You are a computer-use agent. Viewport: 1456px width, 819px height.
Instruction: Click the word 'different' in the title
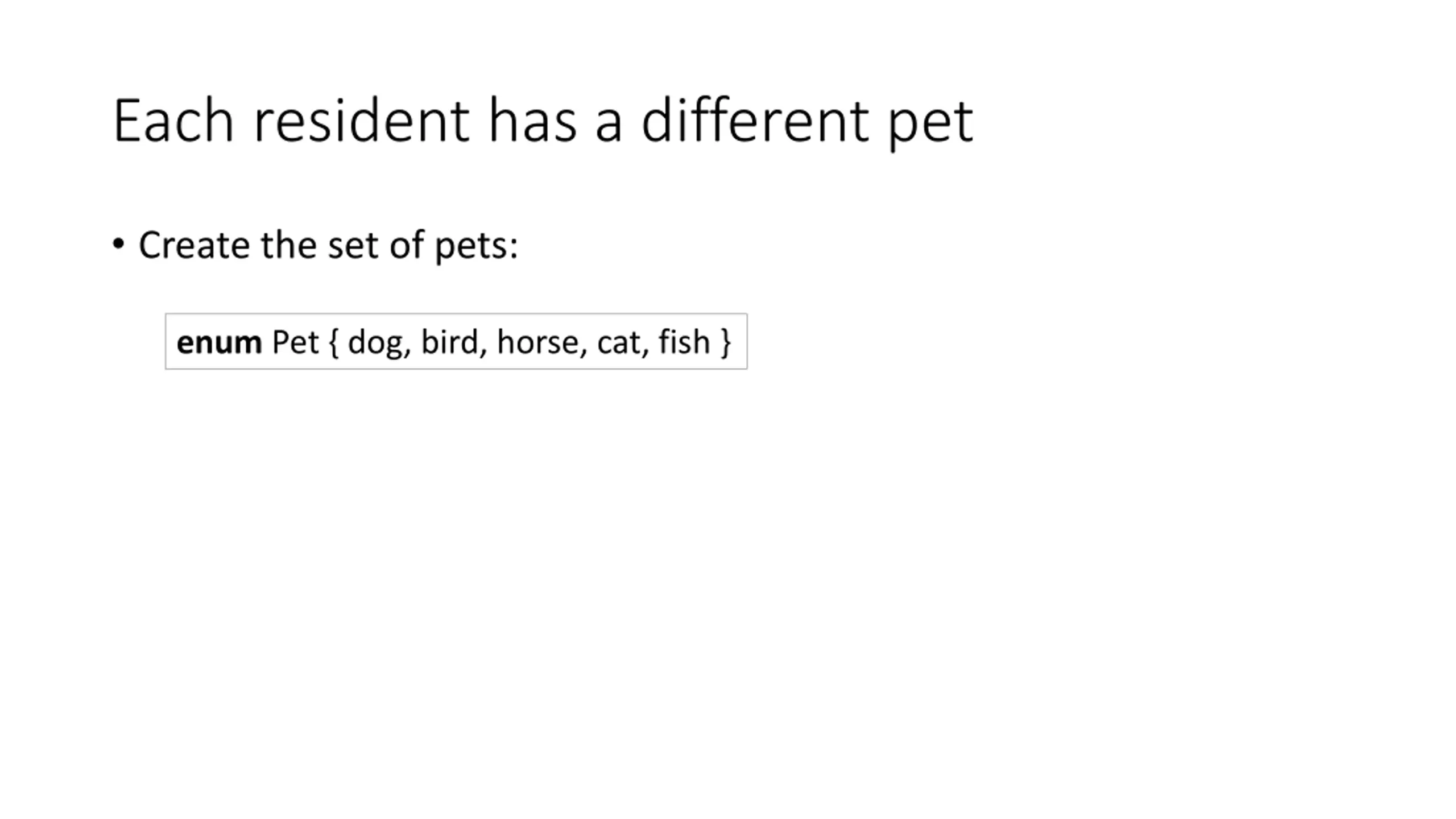755,120
